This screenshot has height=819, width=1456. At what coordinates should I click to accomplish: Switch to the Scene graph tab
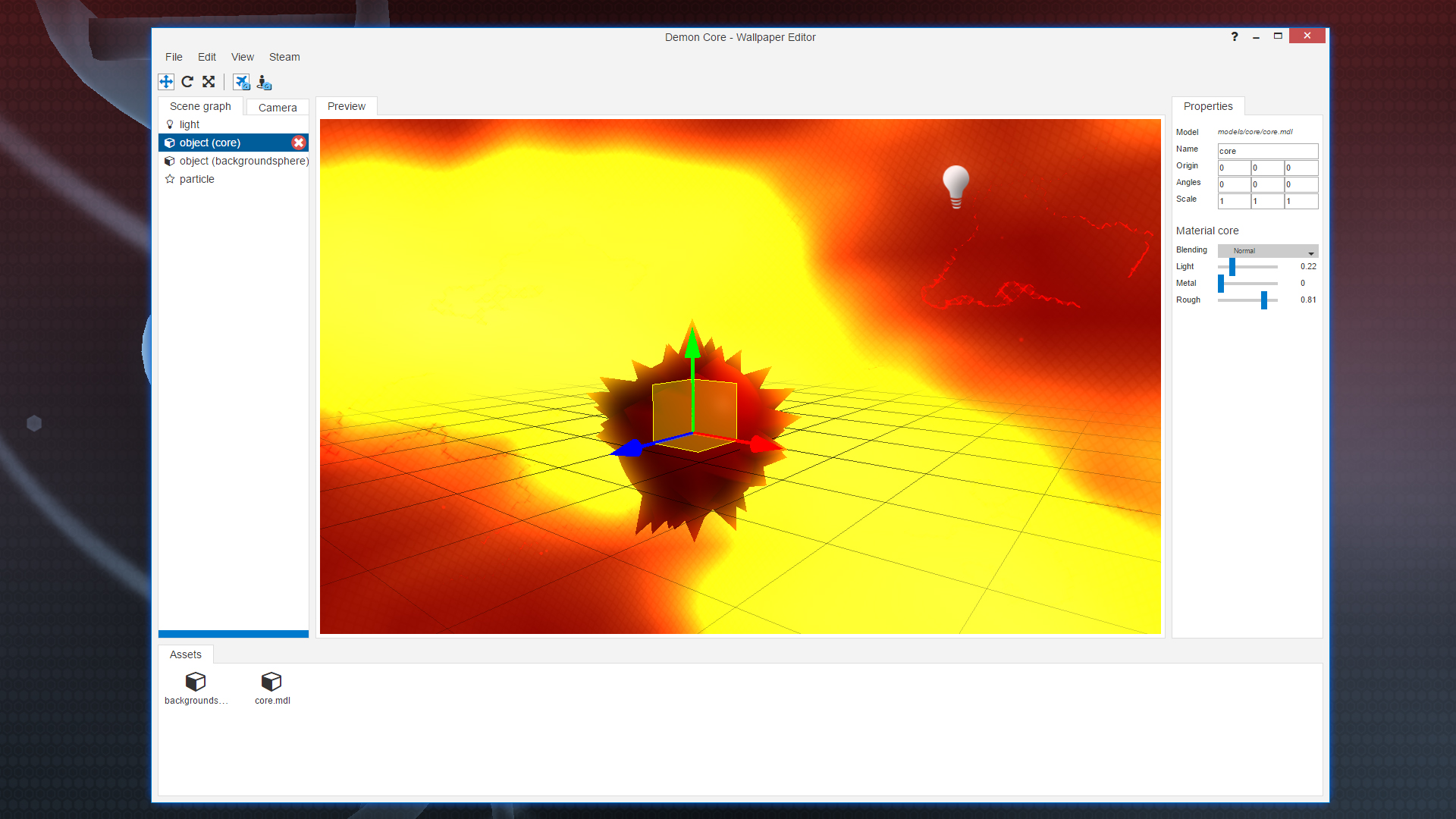pyautogui.click(x=200, y=106)
